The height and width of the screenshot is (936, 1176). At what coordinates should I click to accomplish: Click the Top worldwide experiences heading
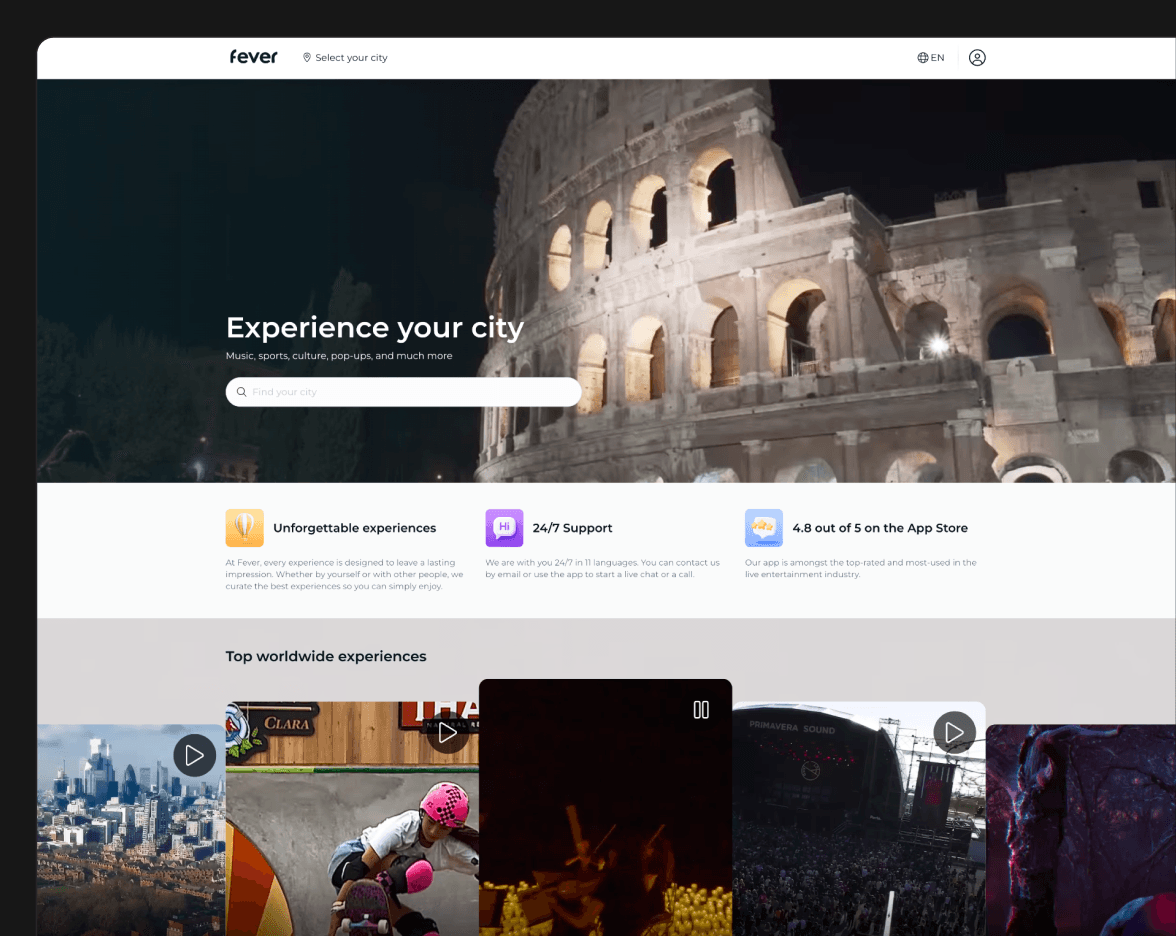coord(326,656)
